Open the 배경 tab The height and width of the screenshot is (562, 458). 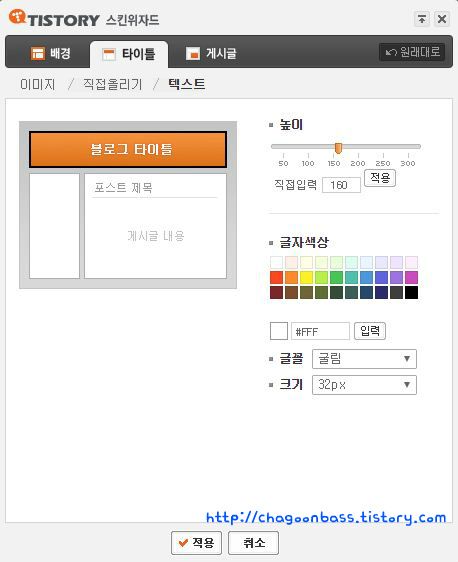click(x=51, y=54)
